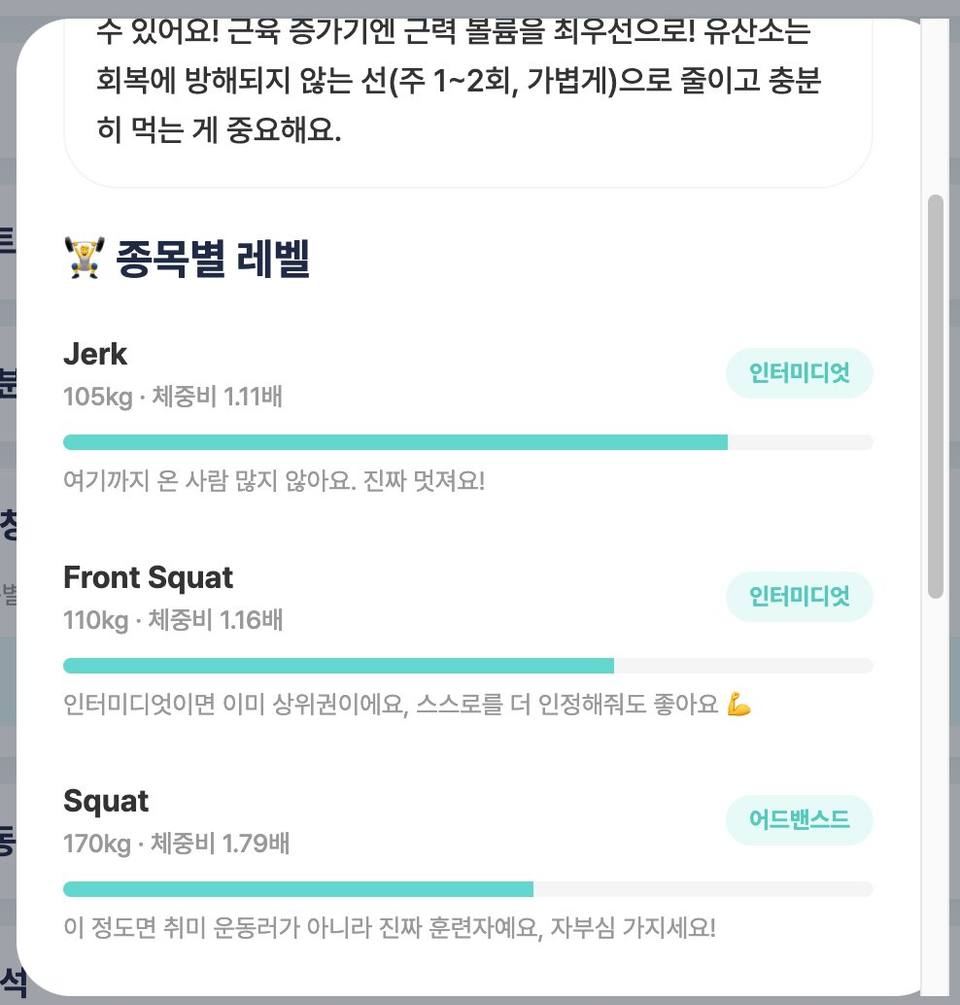This screenshot has width=960, height=1005.
Task: Click the Front Squat 인터미디엇 badge
Action: [x=799, y=597]
